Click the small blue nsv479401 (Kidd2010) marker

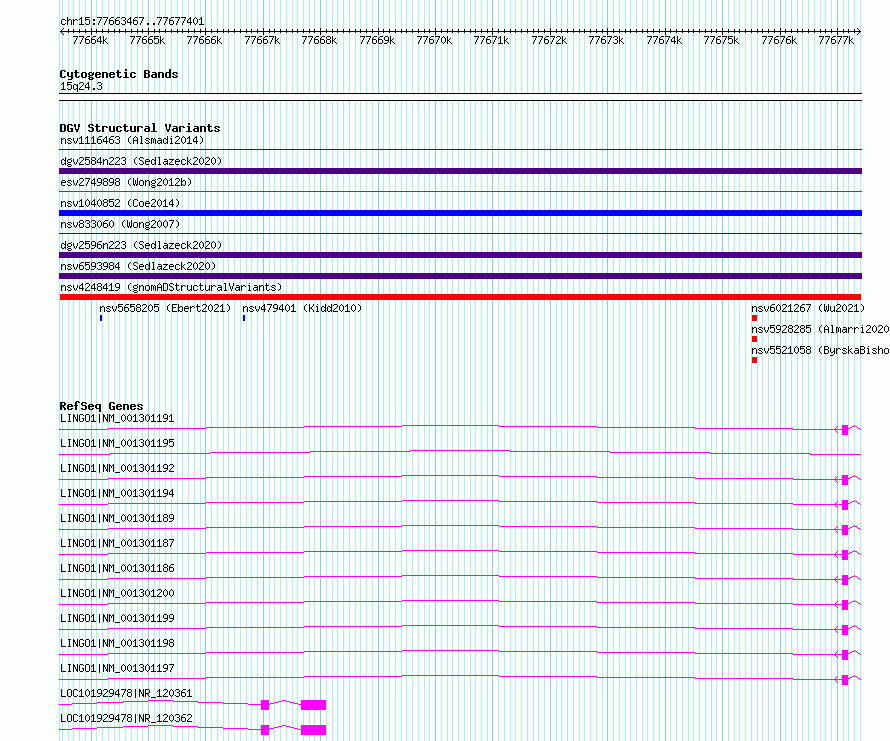[x=244, y=318]
